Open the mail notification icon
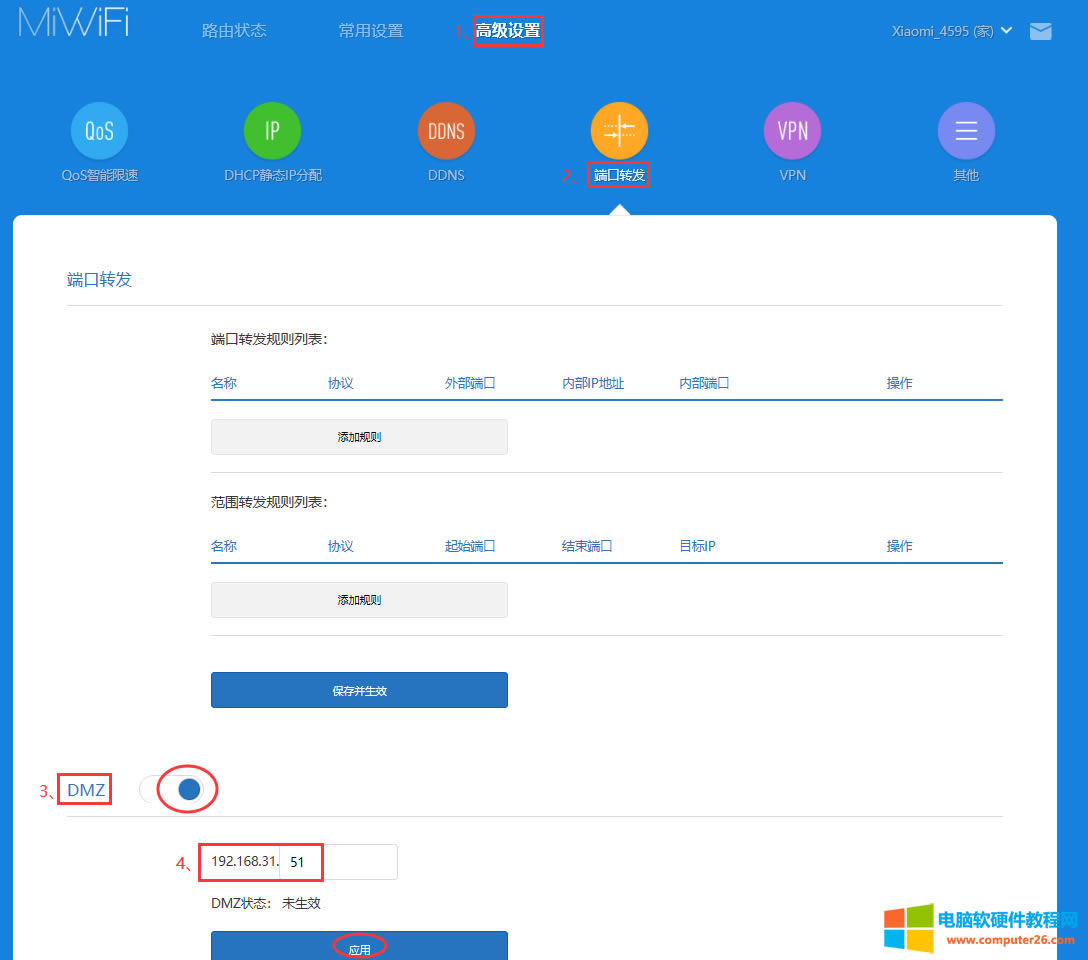 (x=1040, y=31)
